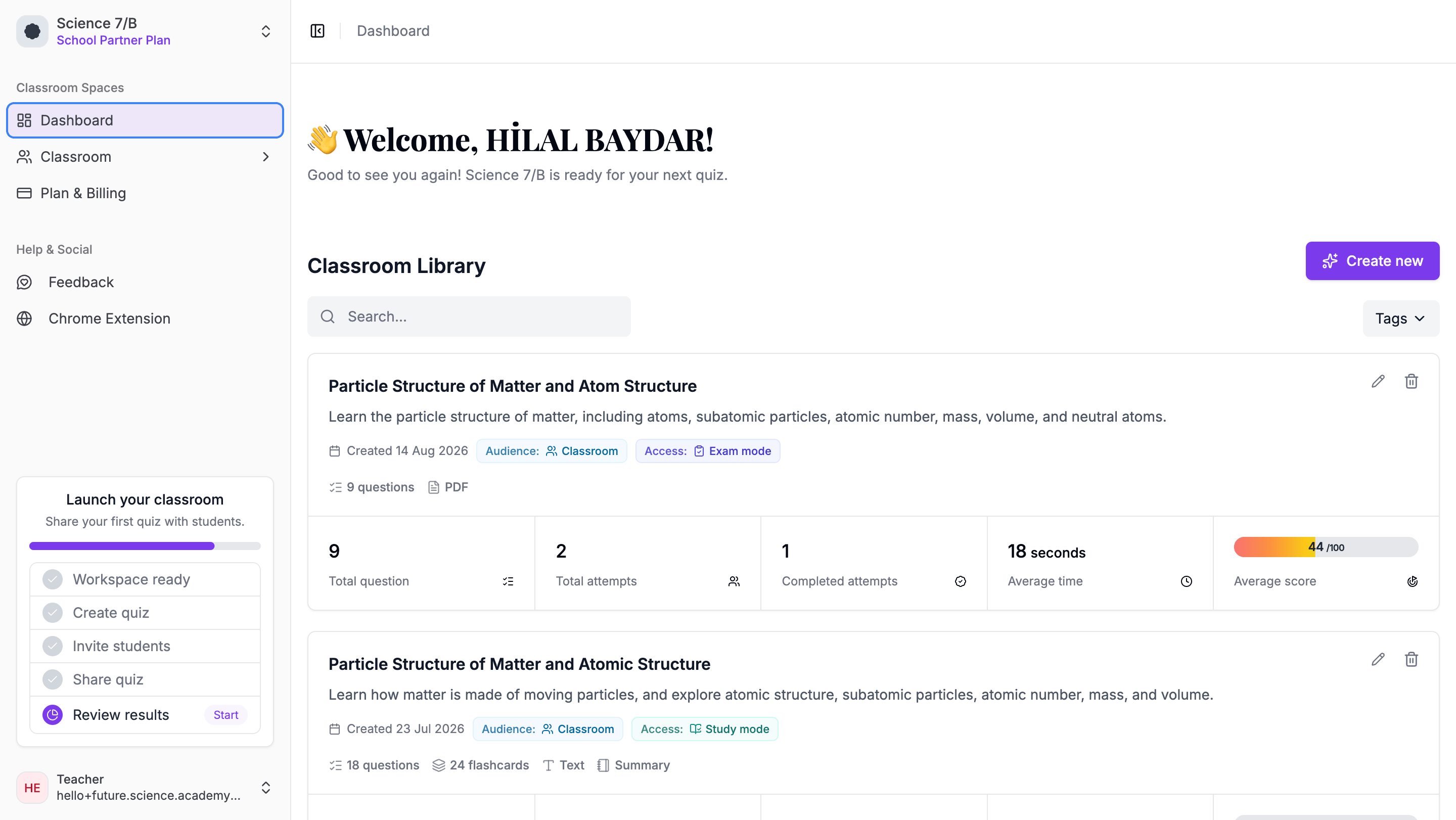The image size is (1456, 820).
Task: Open Classroom sidebar item
Action: tap(145, 157)
